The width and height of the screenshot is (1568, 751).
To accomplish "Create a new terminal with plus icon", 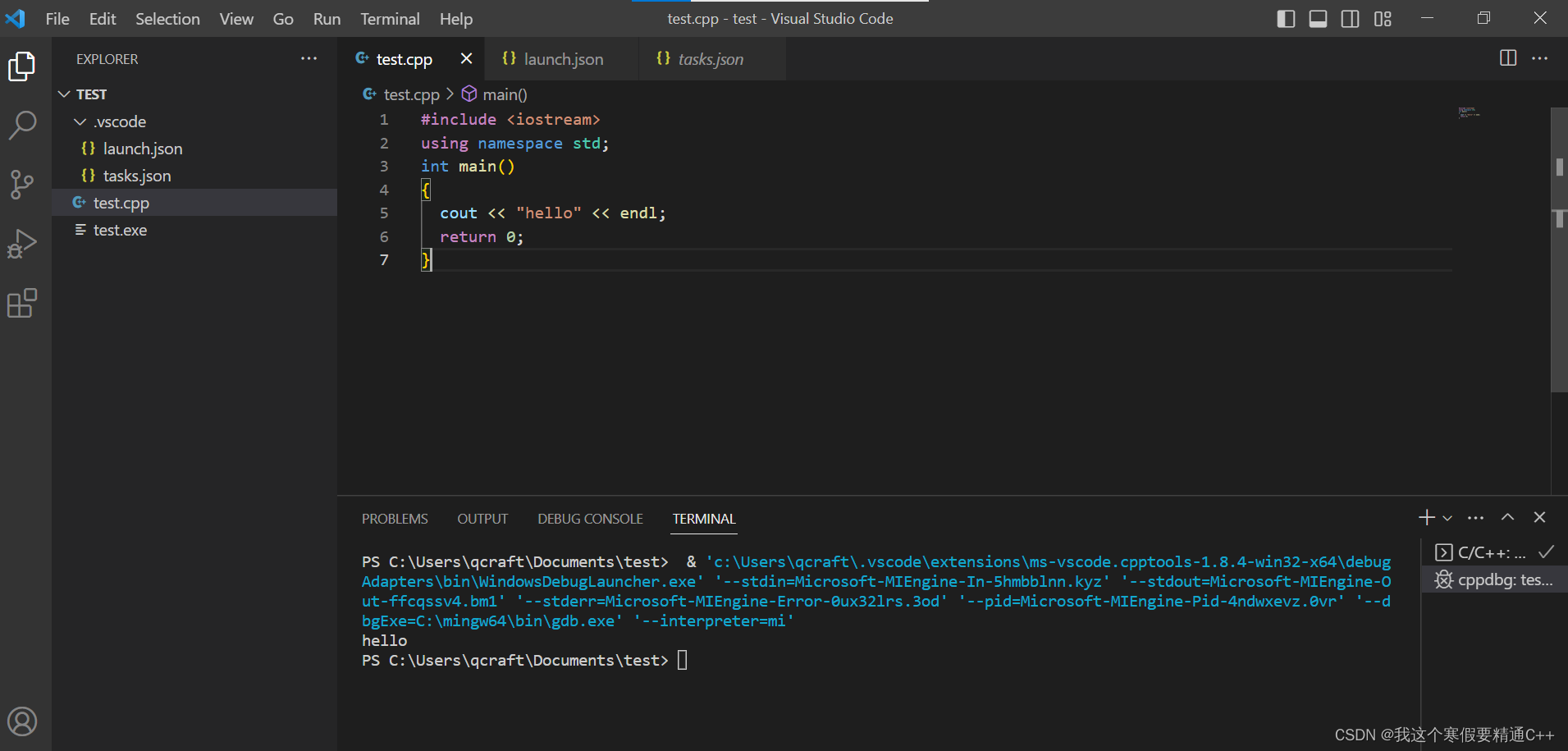I will [x=1427, y=518].
